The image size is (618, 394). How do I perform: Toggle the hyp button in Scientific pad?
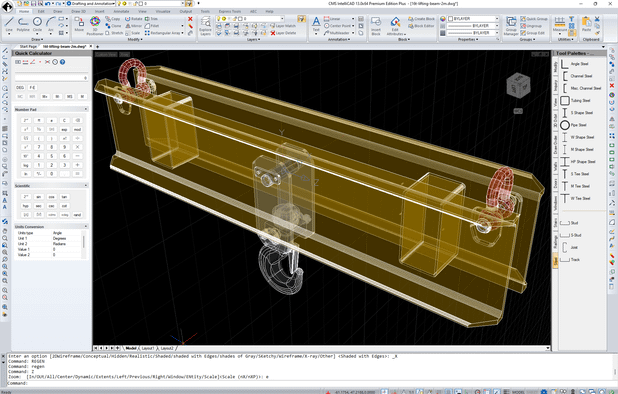point(26,206)
